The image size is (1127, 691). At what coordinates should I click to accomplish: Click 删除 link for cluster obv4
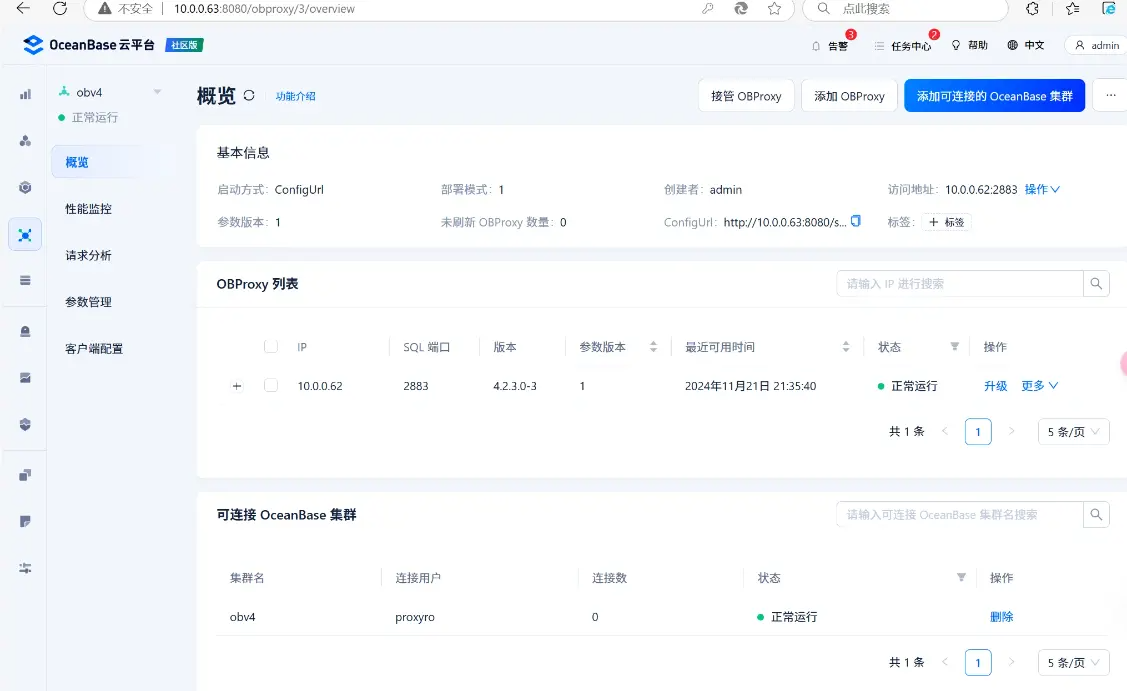click(x=1001, y=617)
